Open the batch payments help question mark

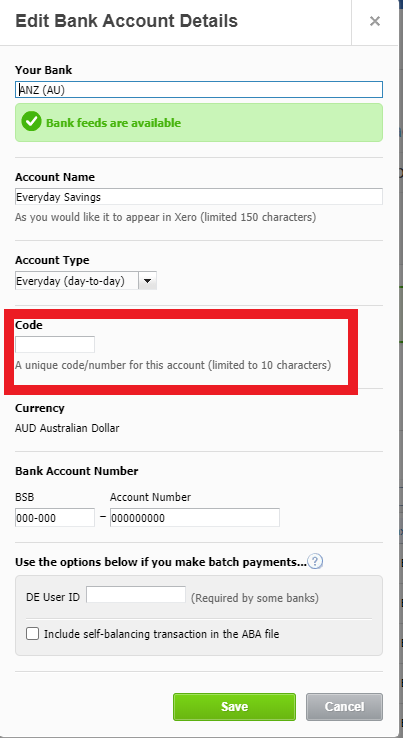coord(315,562)
